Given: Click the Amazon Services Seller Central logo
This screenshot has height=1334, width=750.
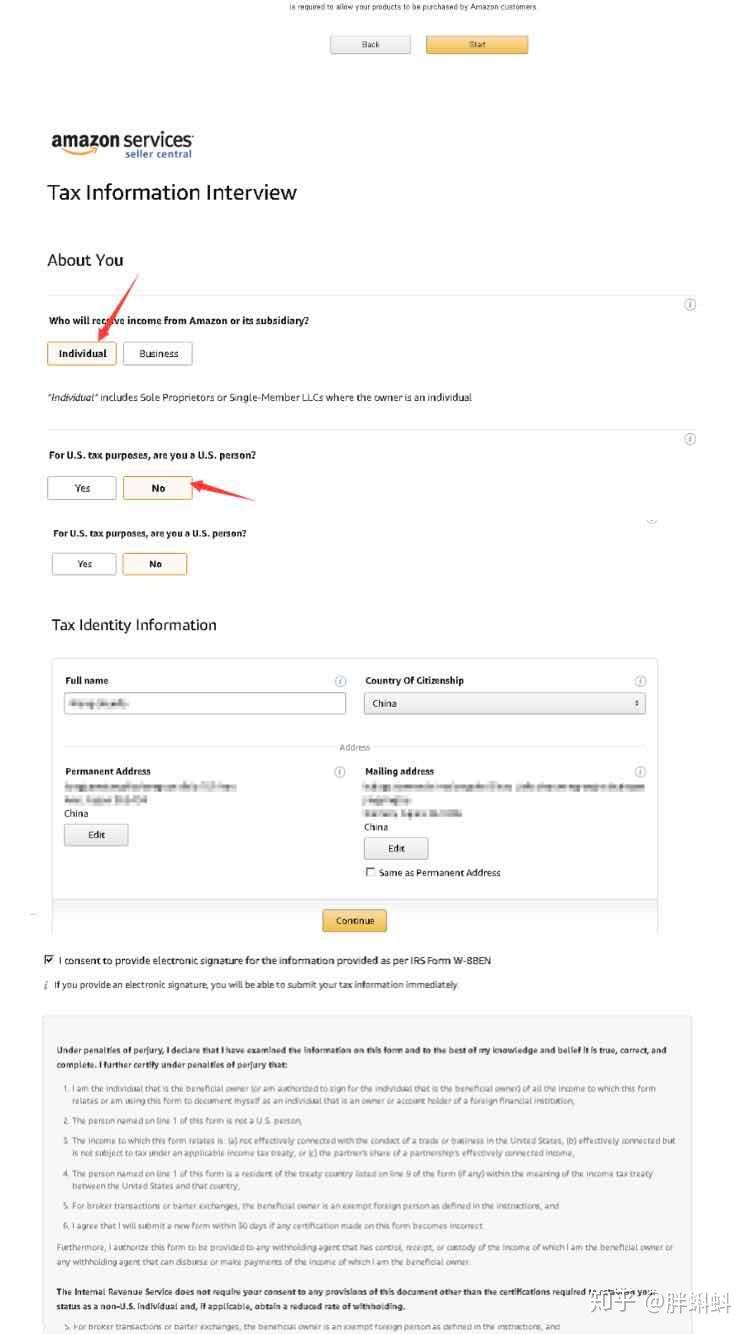Looking at the screenshot, I should (122, 144).
